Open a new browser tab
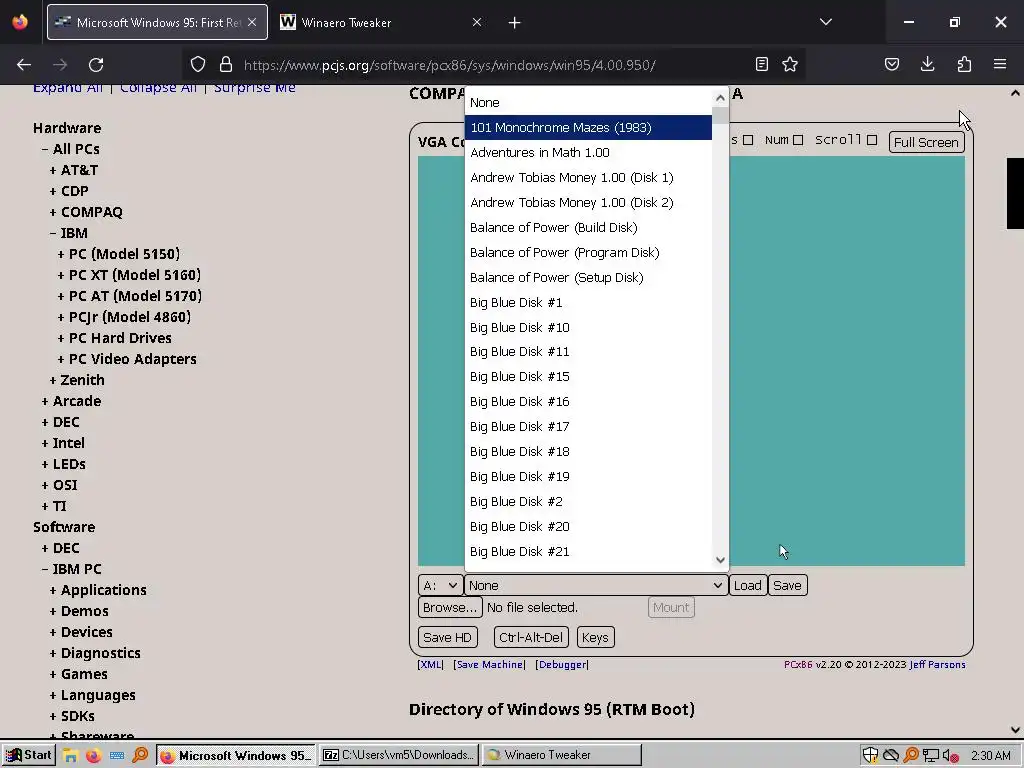Image resolution: width=1024 pixels, height=768 pixels. tap(515, 23)
